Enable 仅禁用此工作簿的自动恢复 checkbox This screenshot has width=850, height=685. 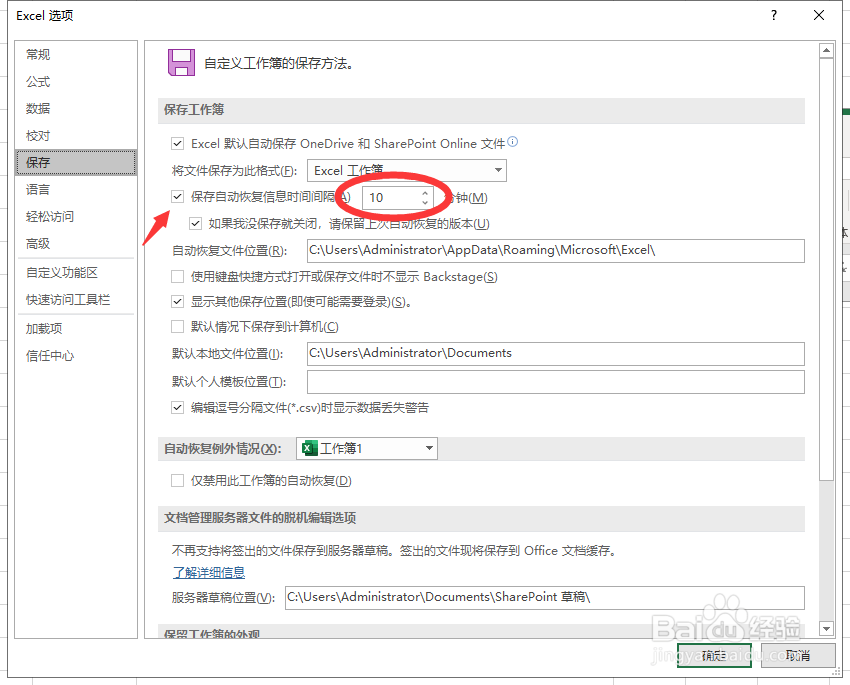click(x=177, y=480)
